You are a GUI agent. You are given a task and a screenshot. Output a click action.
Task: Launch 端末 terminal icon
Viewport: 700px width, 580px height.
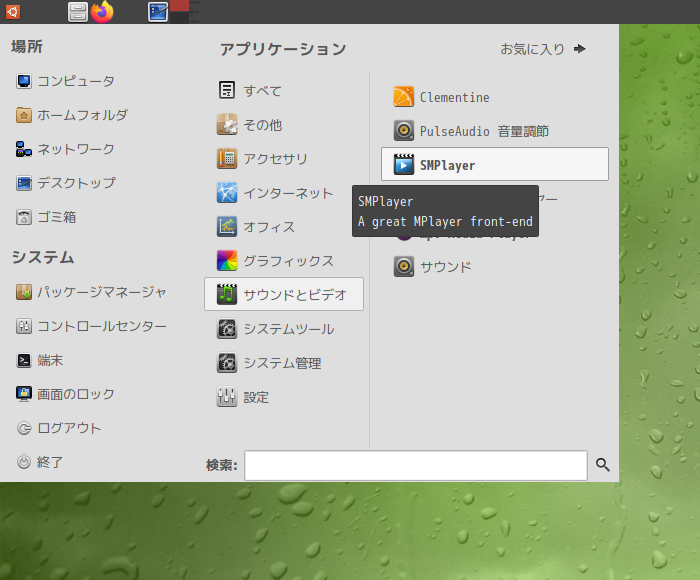[24, 360]
